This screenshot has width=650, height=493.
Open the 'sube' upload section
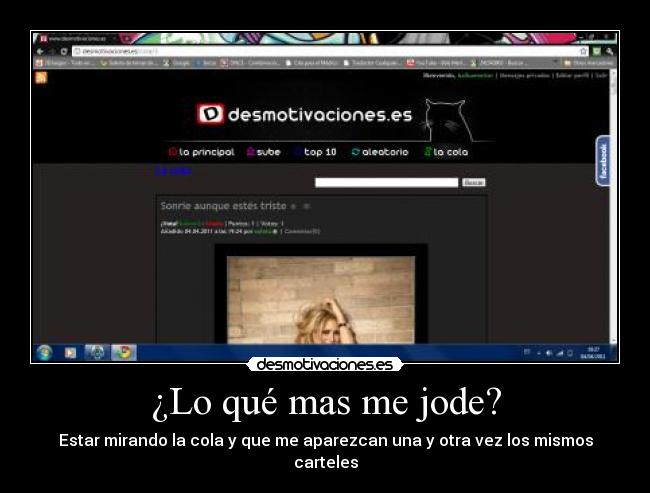pyautogui.click(x=264, y=152)
